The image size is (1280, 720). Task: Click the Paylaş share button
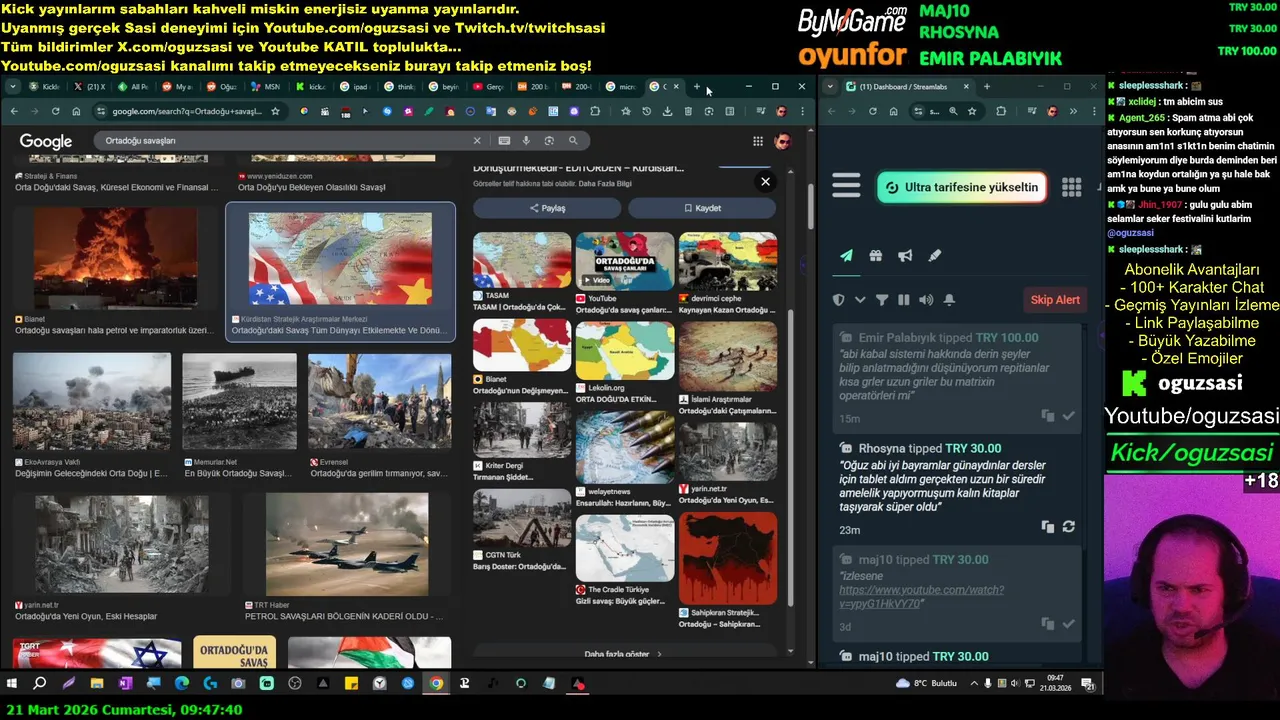[547, 208]
